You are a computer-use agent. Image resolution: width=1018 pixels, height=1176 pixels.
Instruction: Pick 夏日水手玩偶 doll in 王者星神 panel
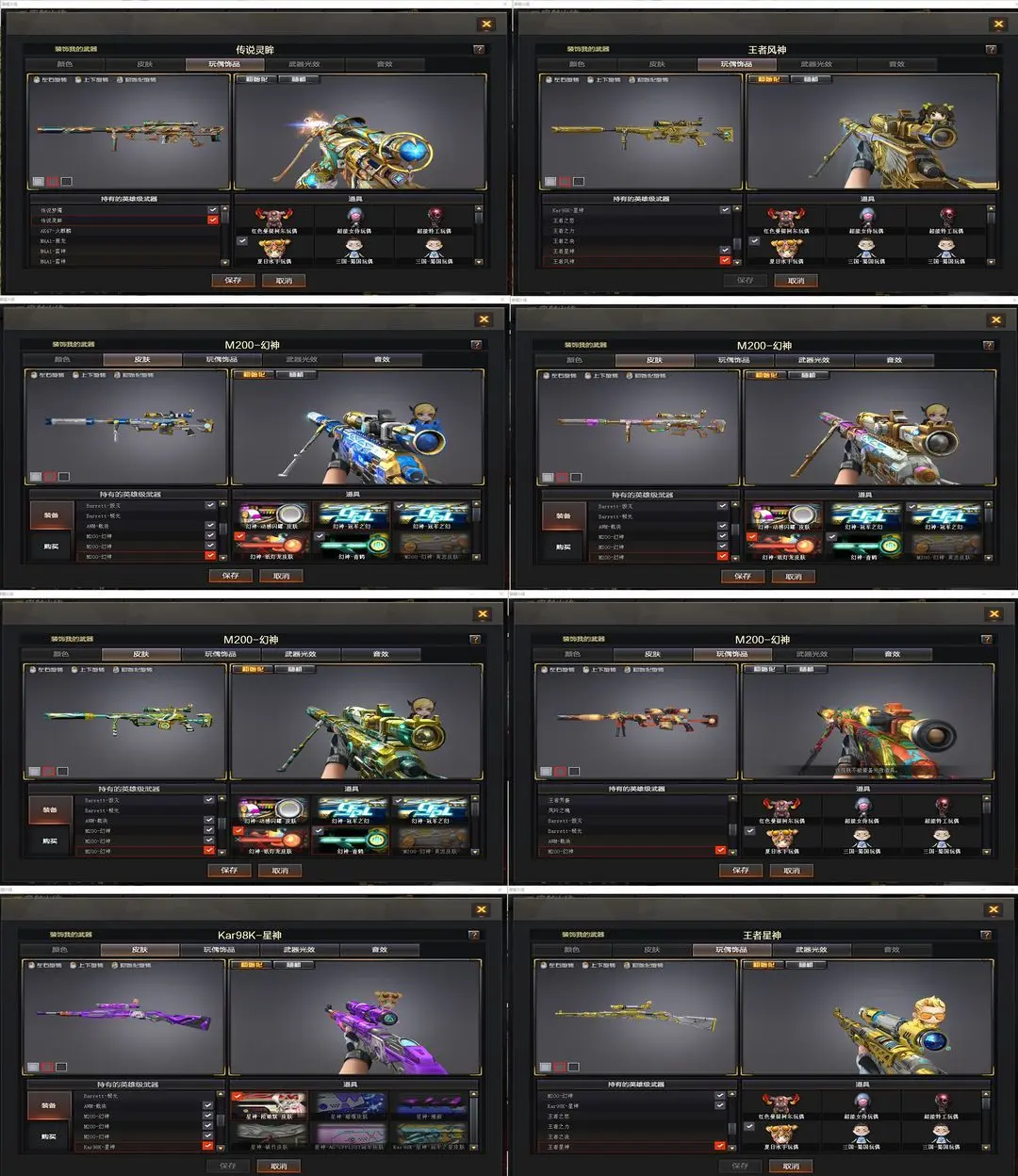click(x=781, y=1135)
